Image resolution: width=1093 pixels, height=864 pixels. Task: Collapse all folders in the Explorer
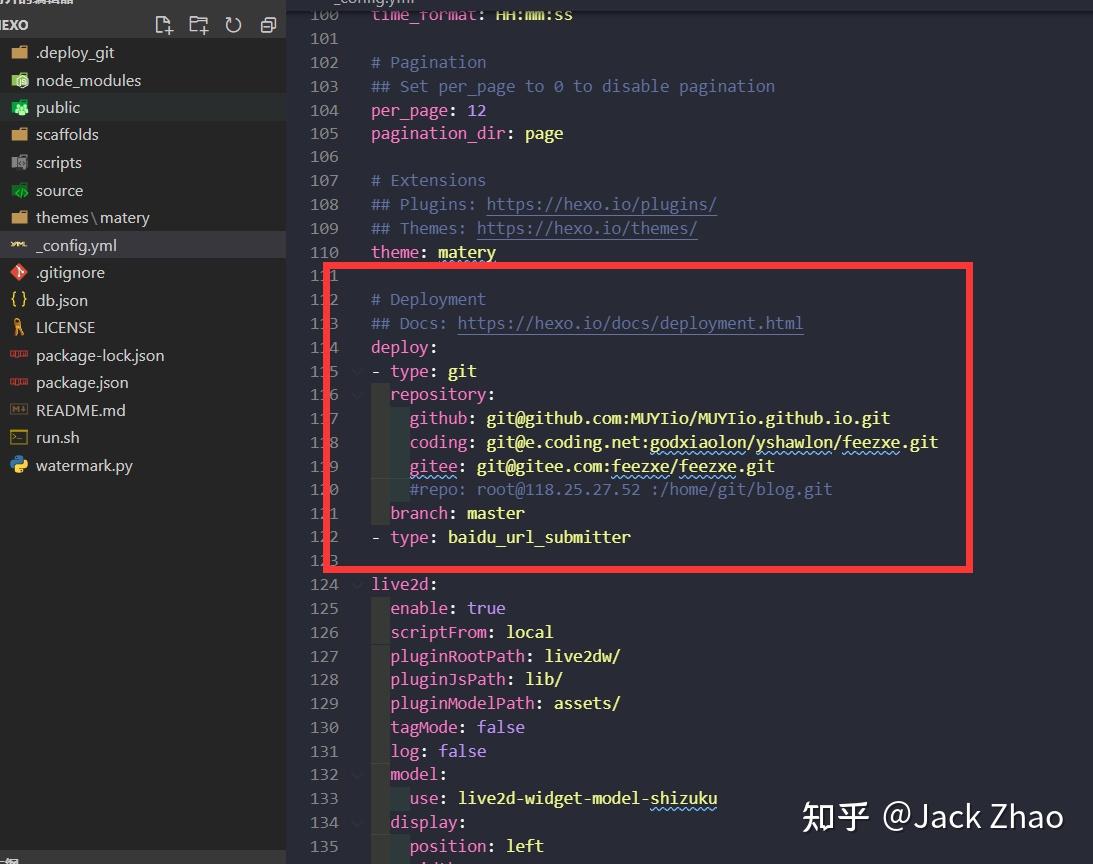[267, 25]
